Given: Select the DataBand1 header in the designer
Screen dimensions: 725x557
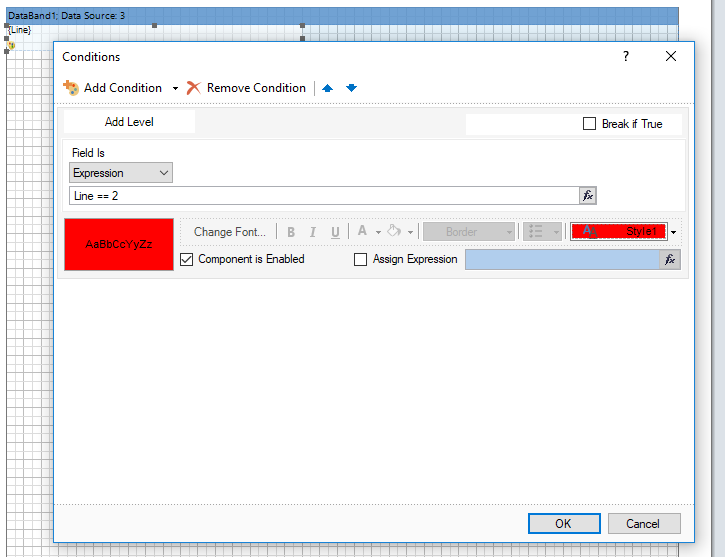Looking at the screenshot, I should pyautogui.click(x=342, y=16).
